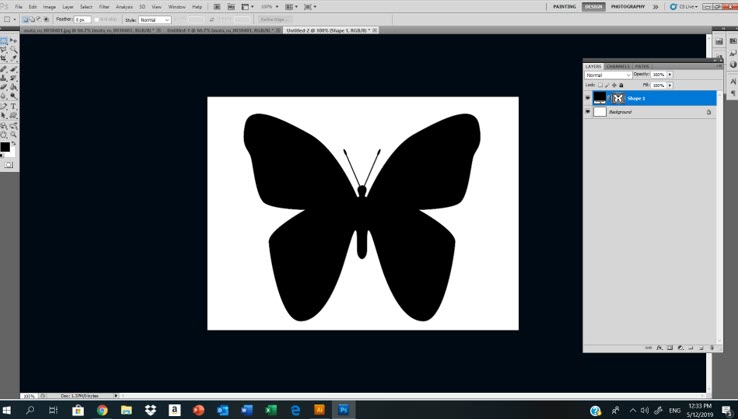The height and width of the screenshot is (419, 738).
Task: Switch to the Channels tab
Action: click(618, 66)
